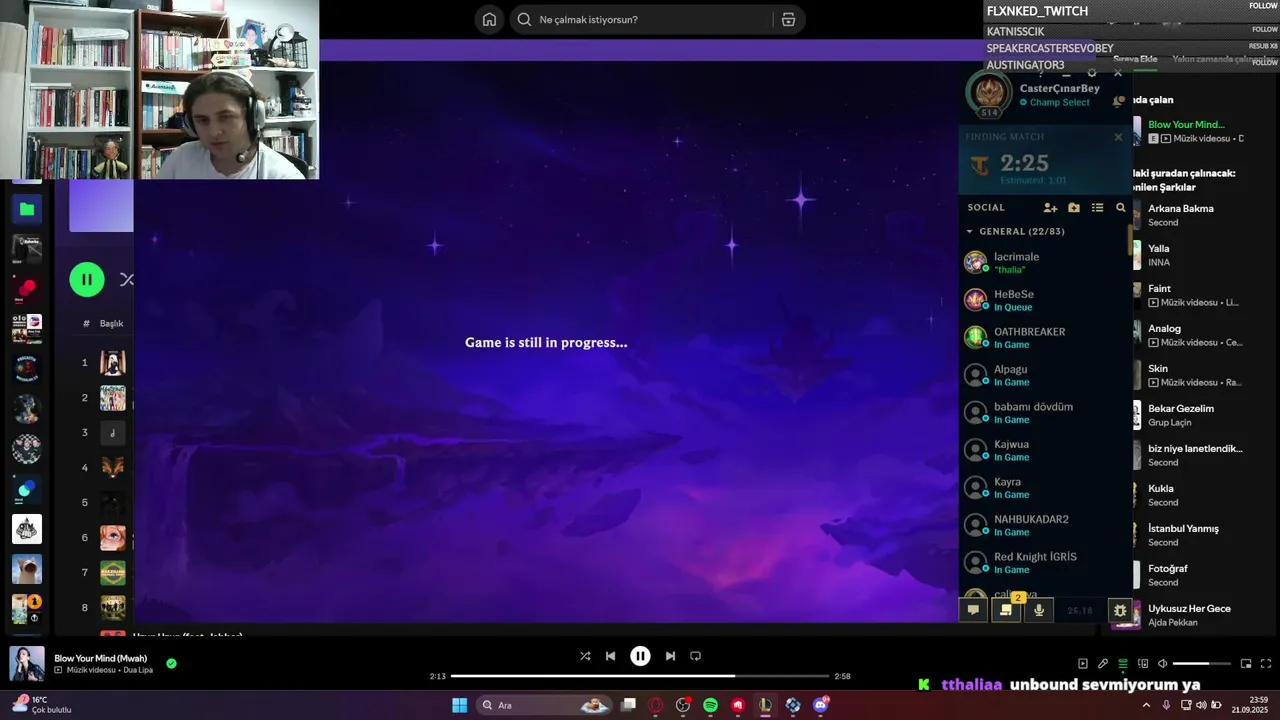Open CasterÇınarBey profile summoner icon
This screenshot has height=720, width=1280.
[x=990, y=94]
